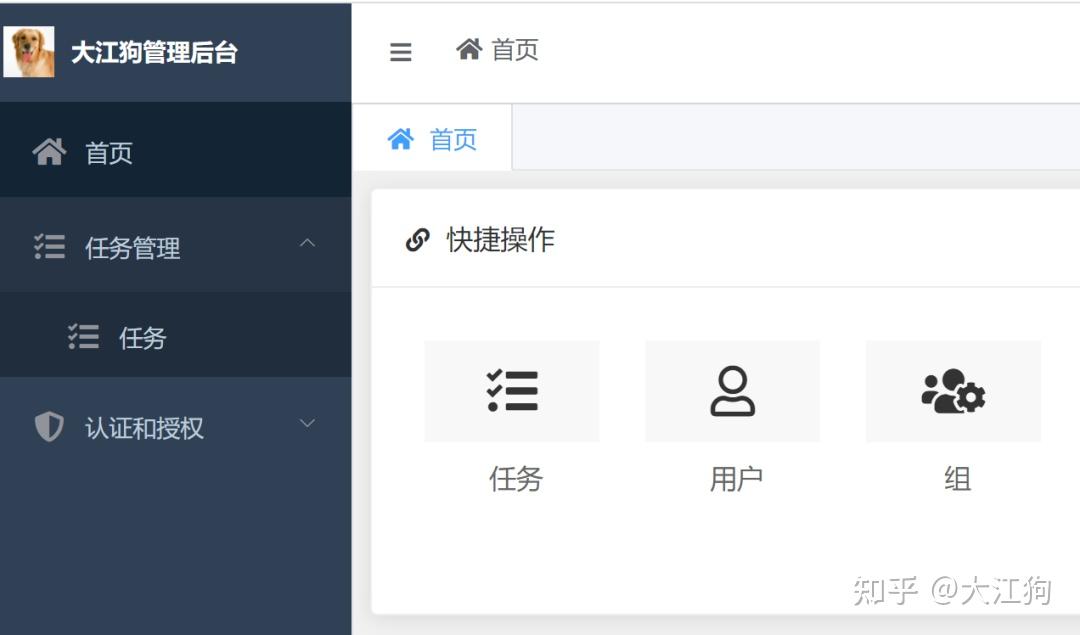Click the link icon beside 快捷操作
Image resolution: width=1080 pixels, height=635 pixels.
point(417,240)
